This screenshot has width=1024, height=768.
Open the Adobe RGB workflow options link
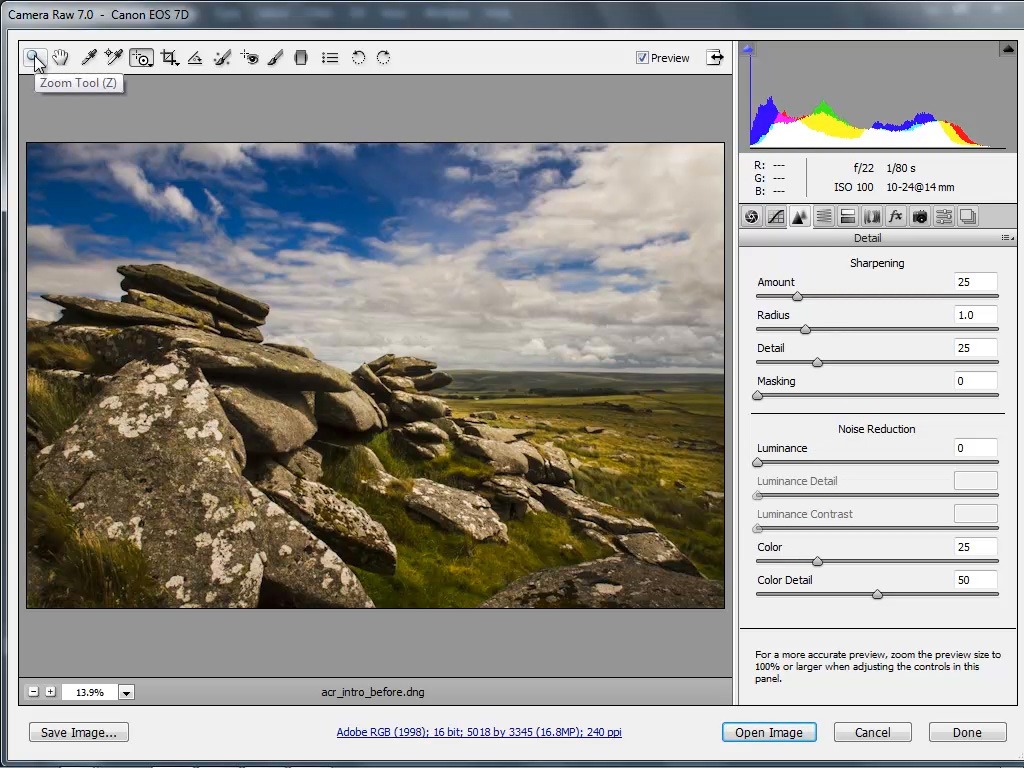click(x=479, y=732)
